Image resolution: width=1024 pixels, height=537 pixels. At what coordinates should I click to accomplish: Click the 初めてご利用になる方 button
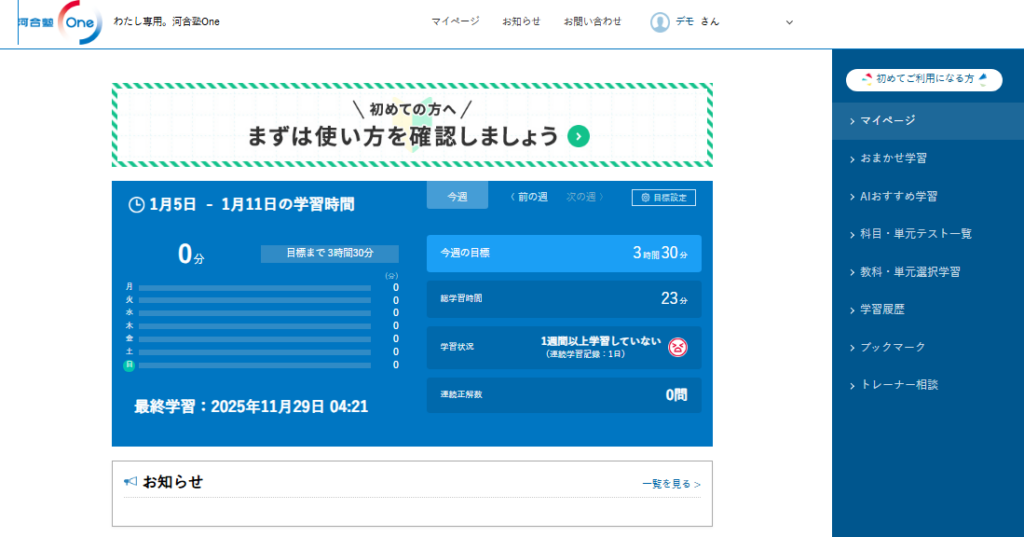pyautogui.click(x=924, y=79)
